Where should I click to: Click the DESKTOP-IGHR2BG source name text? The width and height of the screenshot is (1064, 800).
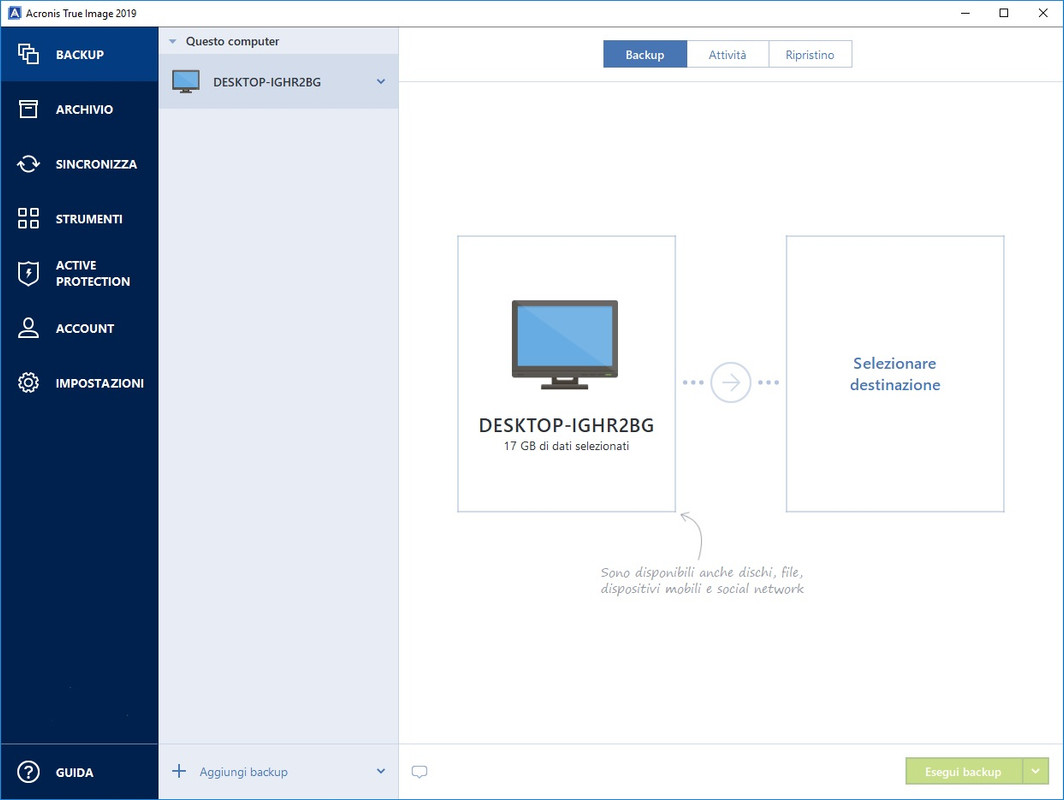(566, 425)
